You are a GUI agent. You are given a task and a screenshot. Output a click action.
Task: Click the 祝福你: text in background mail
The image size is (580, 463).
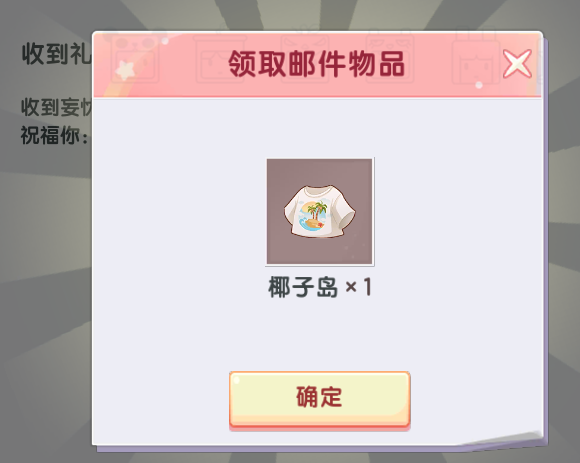tap(54, 135)
